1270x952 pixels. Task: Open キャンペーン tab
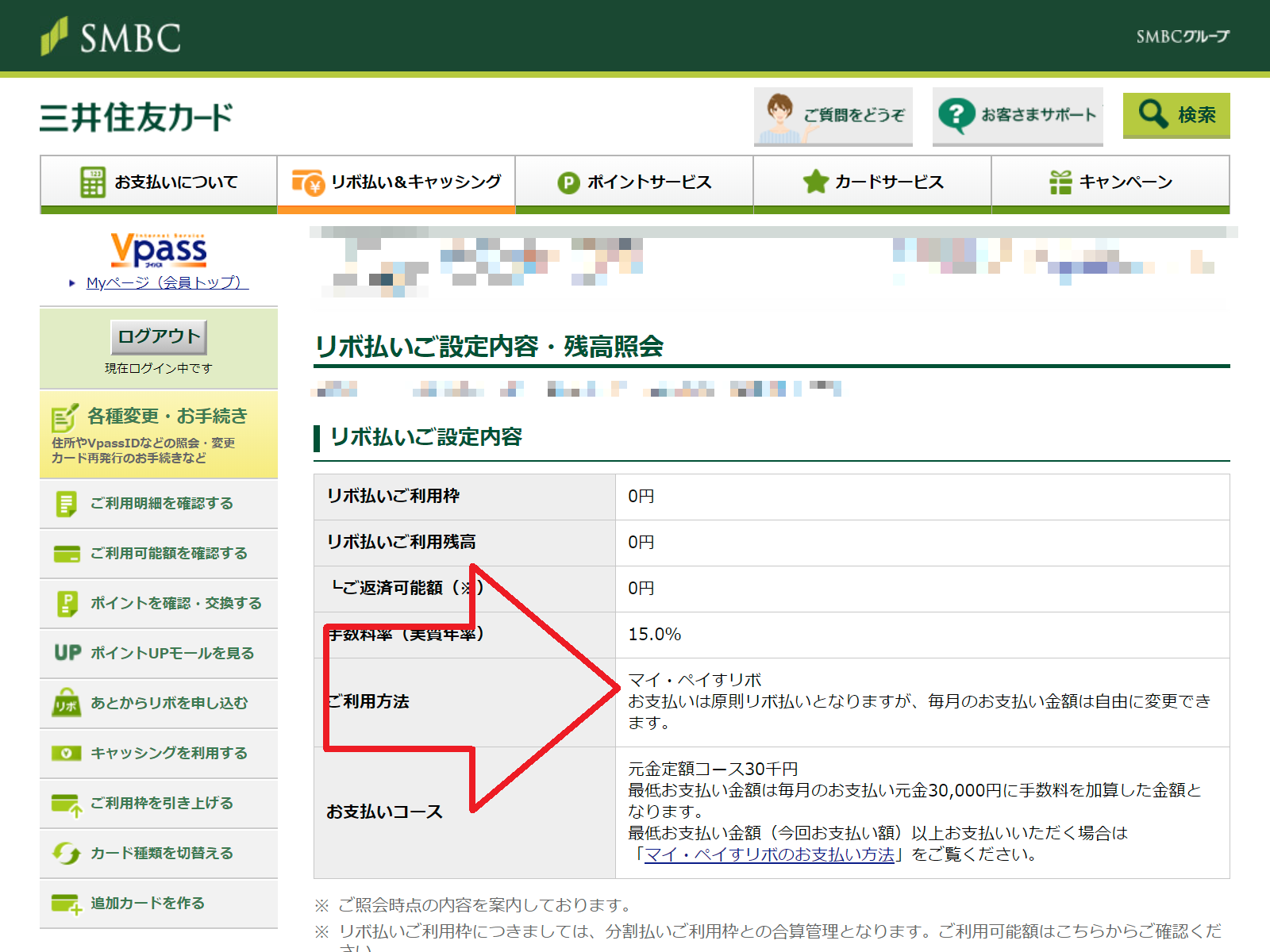coord(1110,182)
